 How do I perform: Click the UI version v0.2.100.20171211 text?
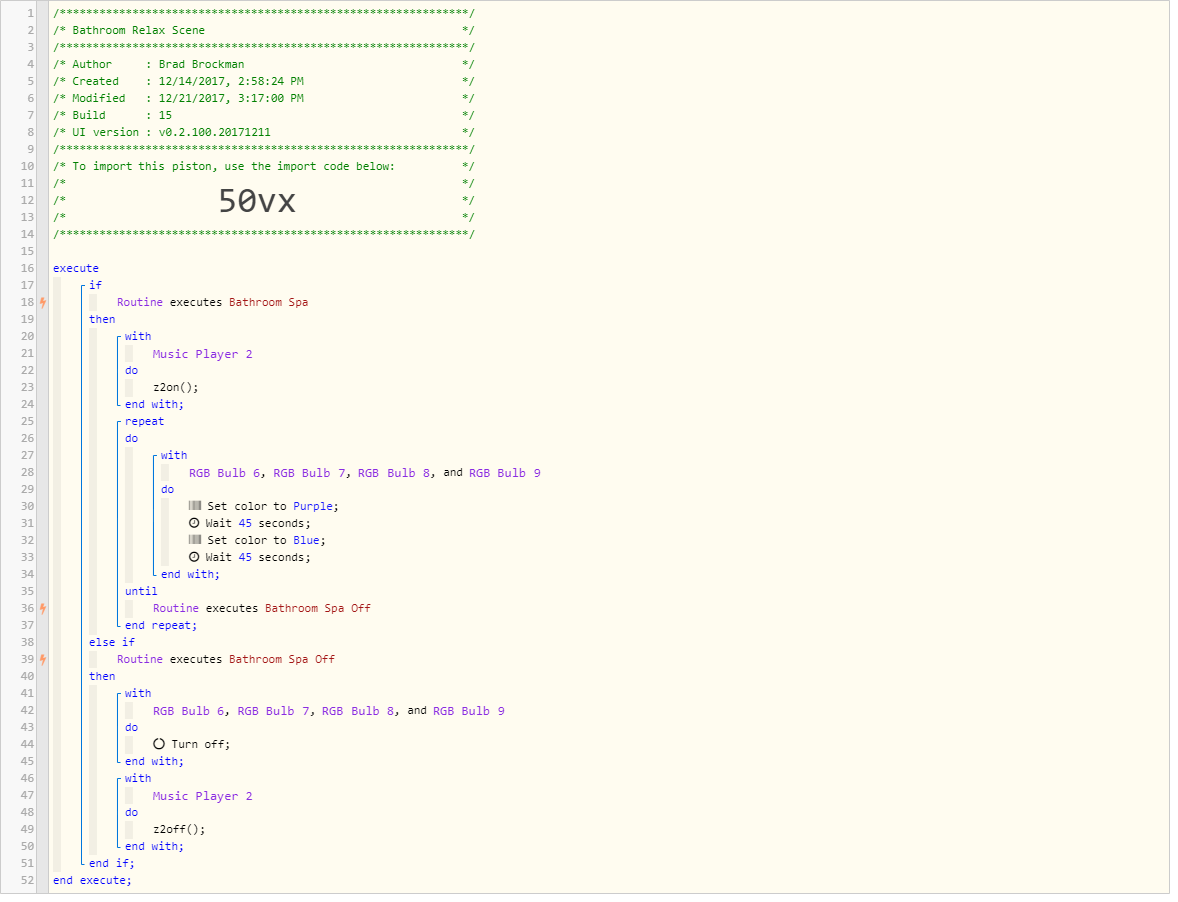(x=214, y=132)
